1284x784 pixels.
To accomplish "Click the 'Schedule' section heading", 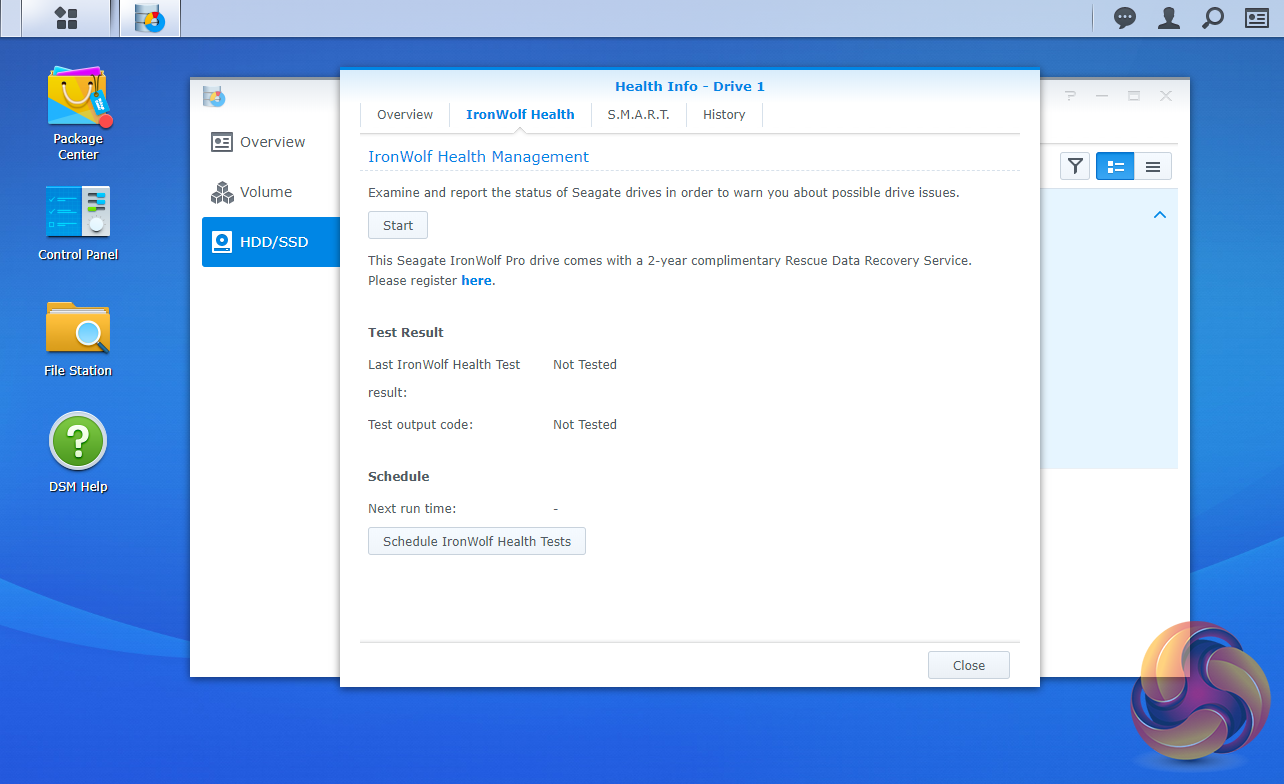I will point(399,477).
